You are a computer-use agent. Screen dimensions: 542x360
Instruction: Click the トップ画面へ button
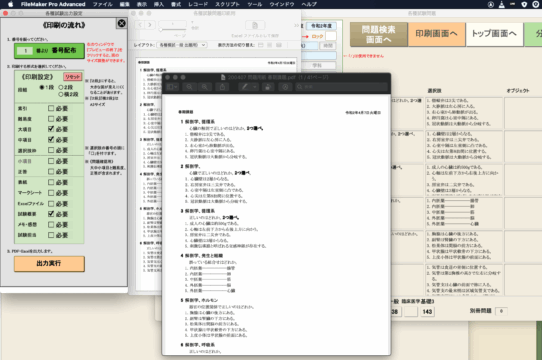494,34
